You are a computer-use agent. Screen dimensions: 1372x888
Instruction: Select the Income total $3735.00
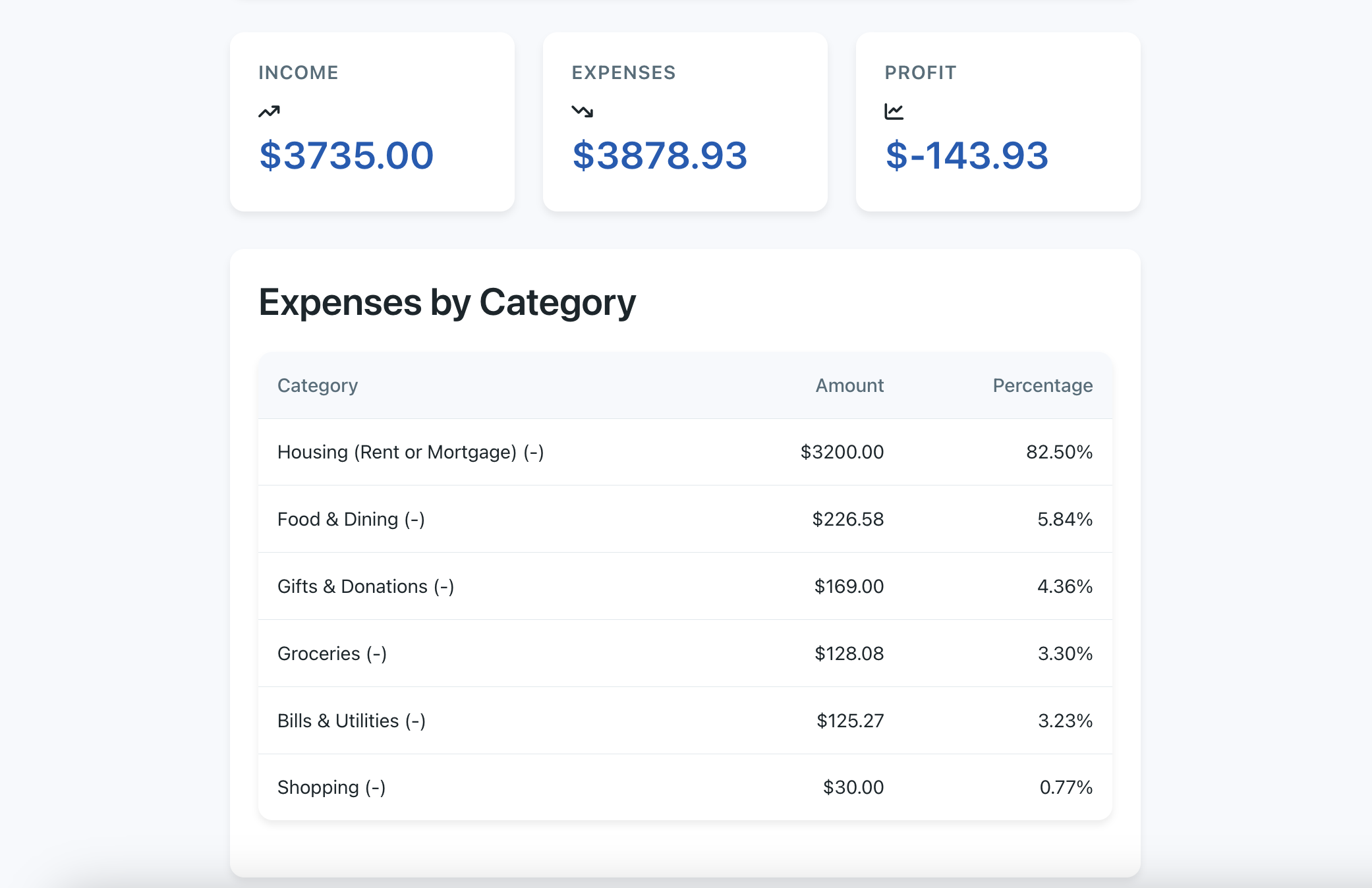(347, 155)
